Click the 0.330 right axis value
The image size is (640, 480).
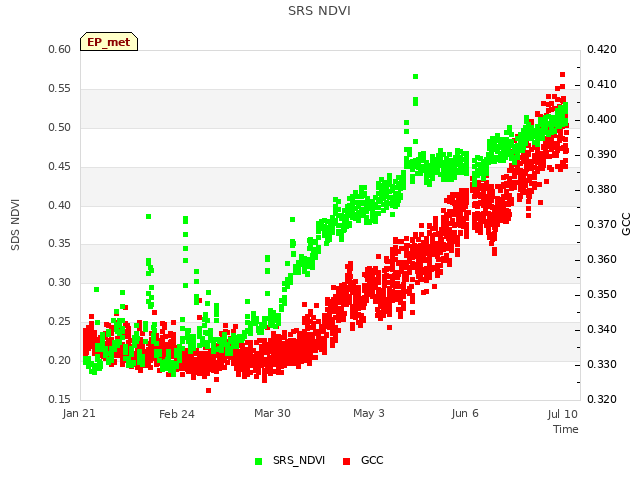click(602, 364)
